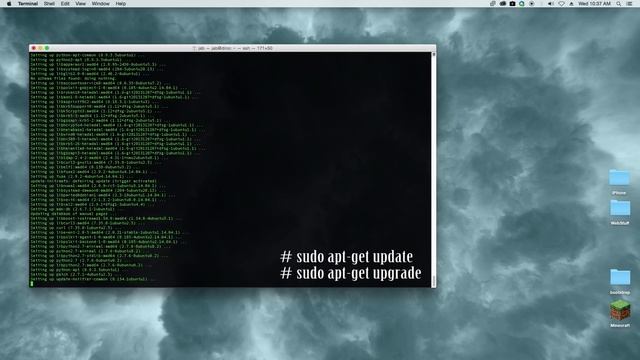The width and height of the screenshot is (640, 360).
Task: Open the Terminal application menu
Action: 28,4
